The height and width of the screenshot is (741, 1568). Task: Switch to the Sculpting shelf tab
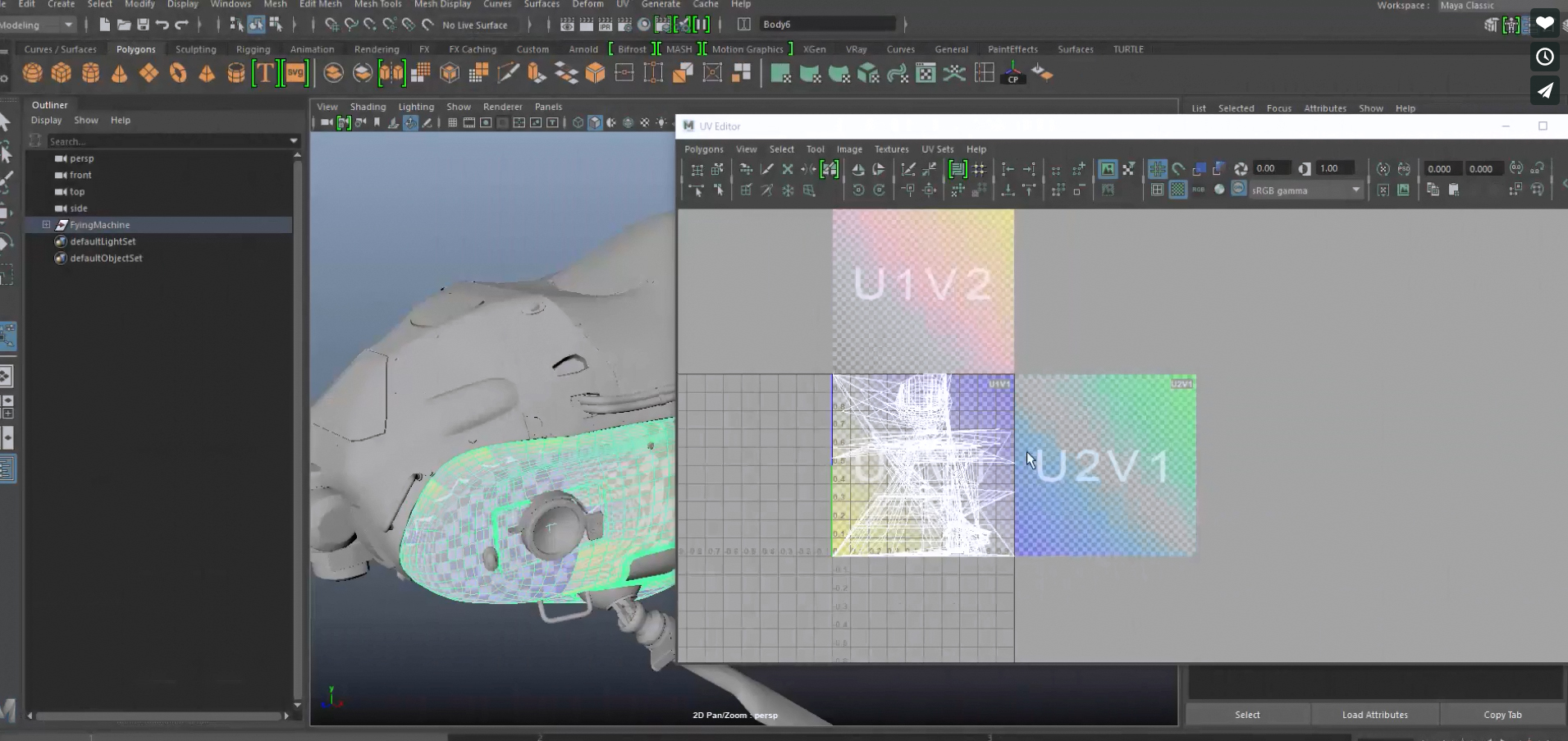tap(196, 49)
